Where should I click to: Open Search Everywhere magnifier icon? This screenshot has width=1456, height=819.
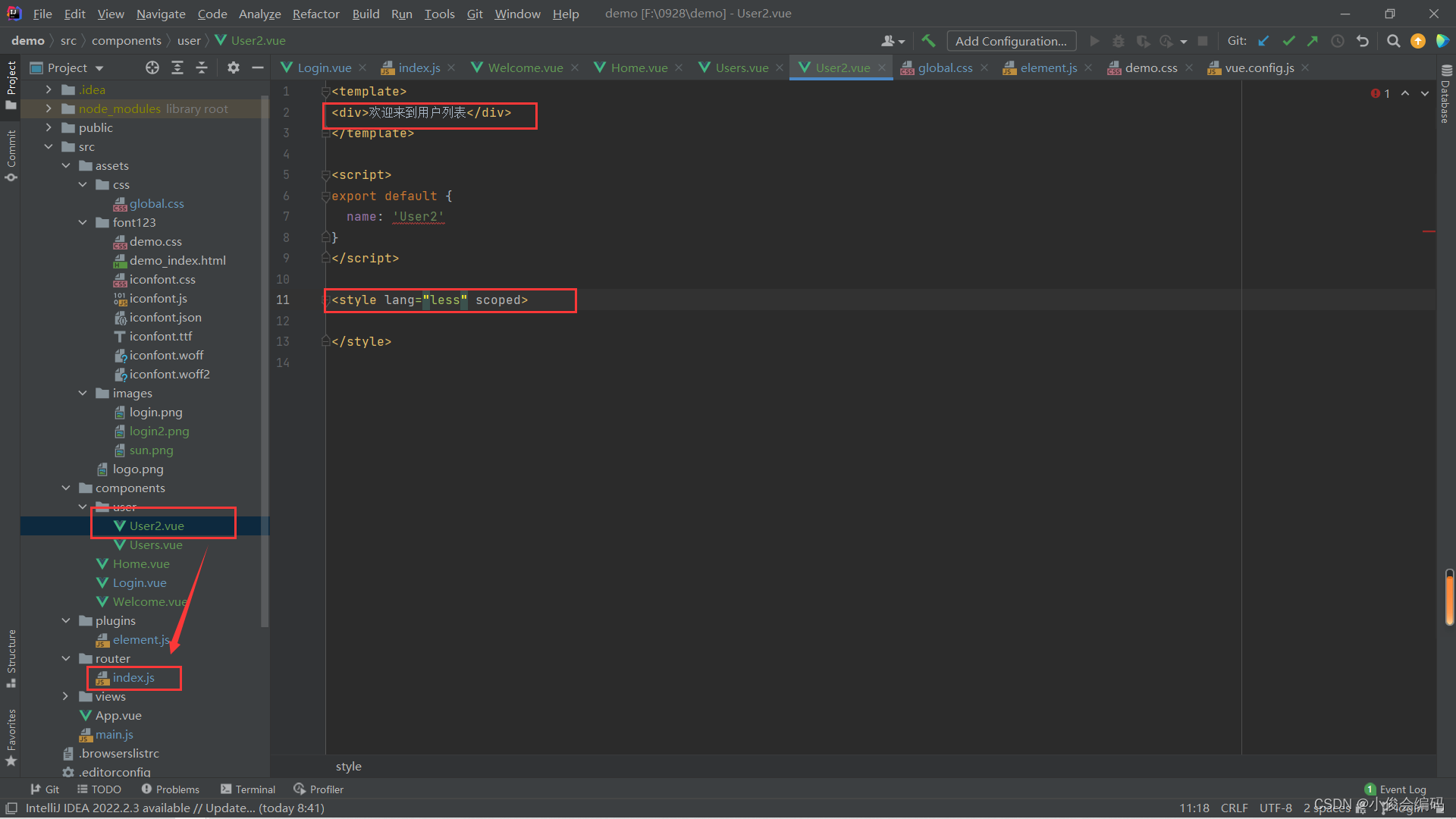click(x=1393, y=41)
